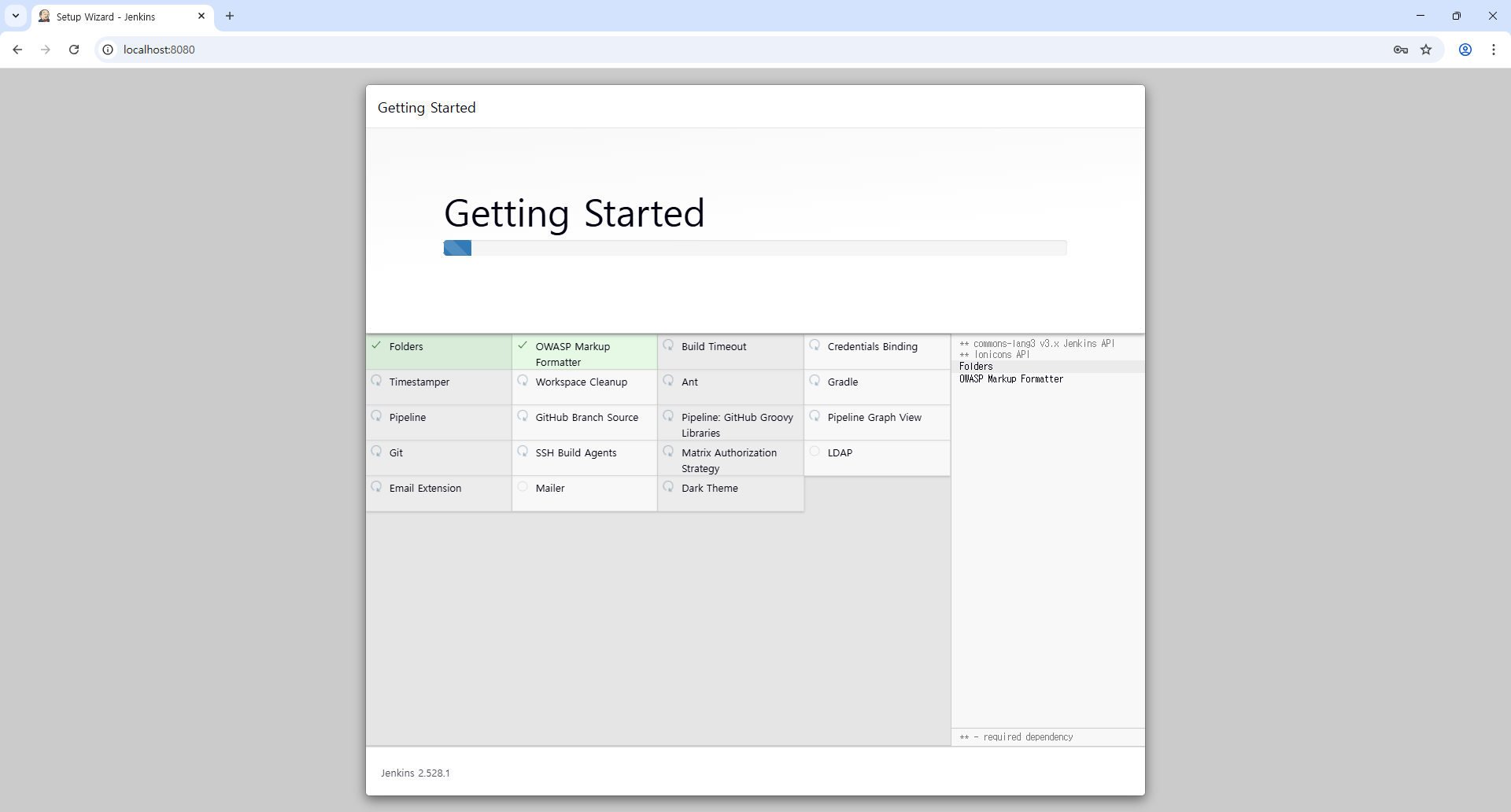The image size is (1511, 812).
Task: View site information for localhost
Action: tap(109, 50)
